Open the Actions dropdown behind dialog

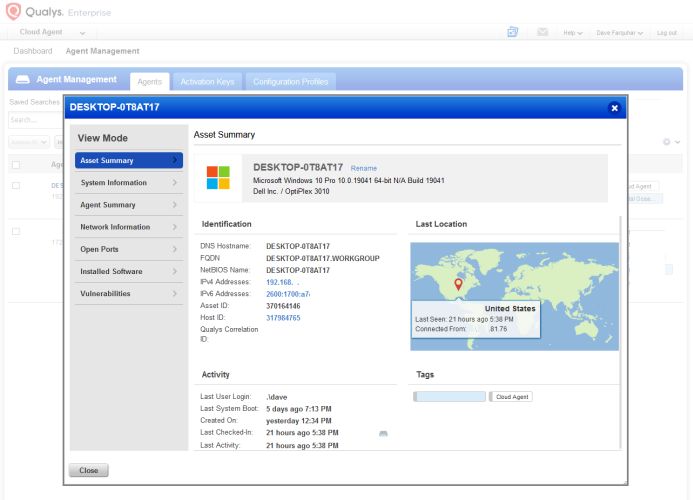[28, 142]
